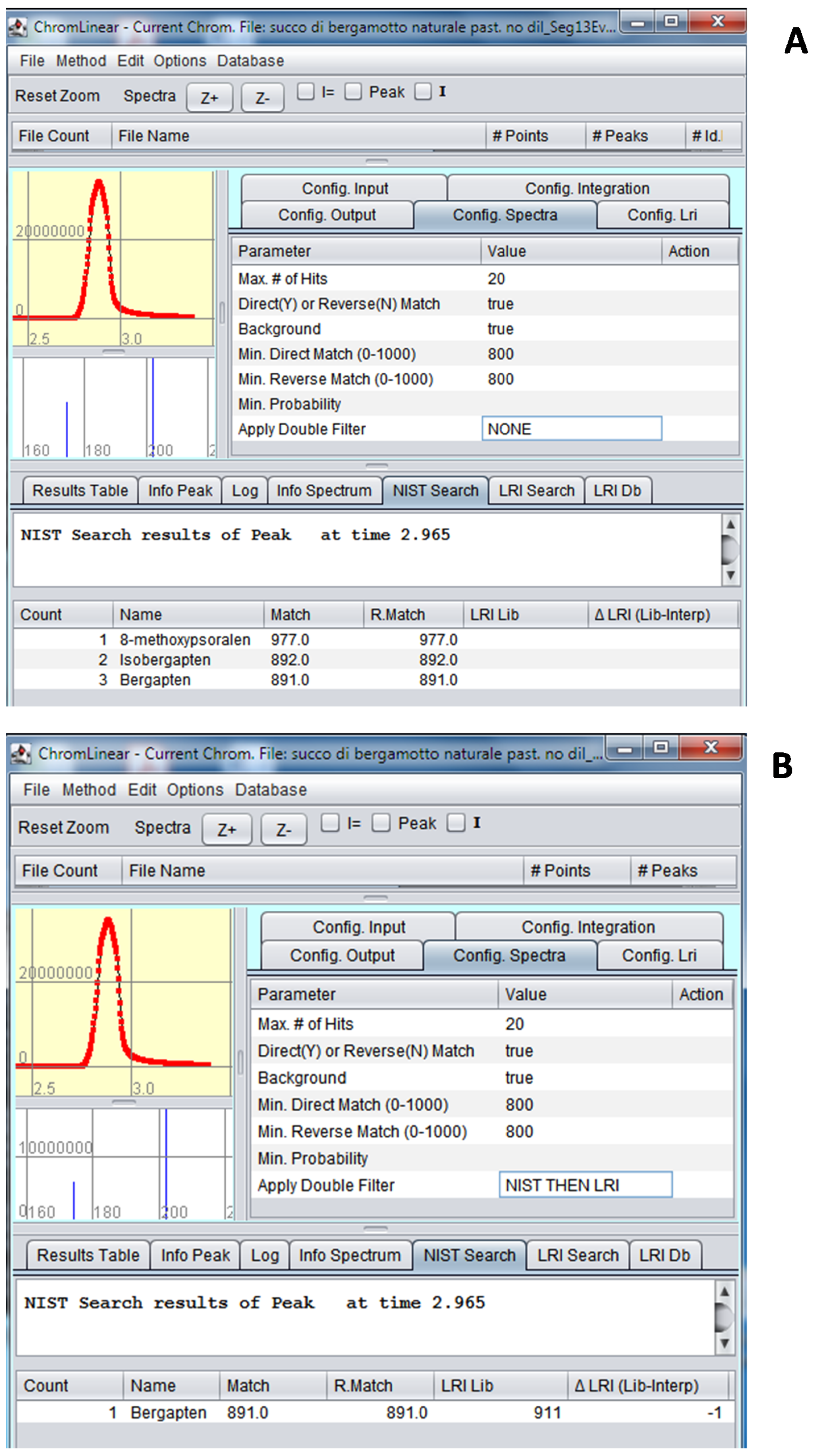Open the Database menu in window A

point(250,61)
